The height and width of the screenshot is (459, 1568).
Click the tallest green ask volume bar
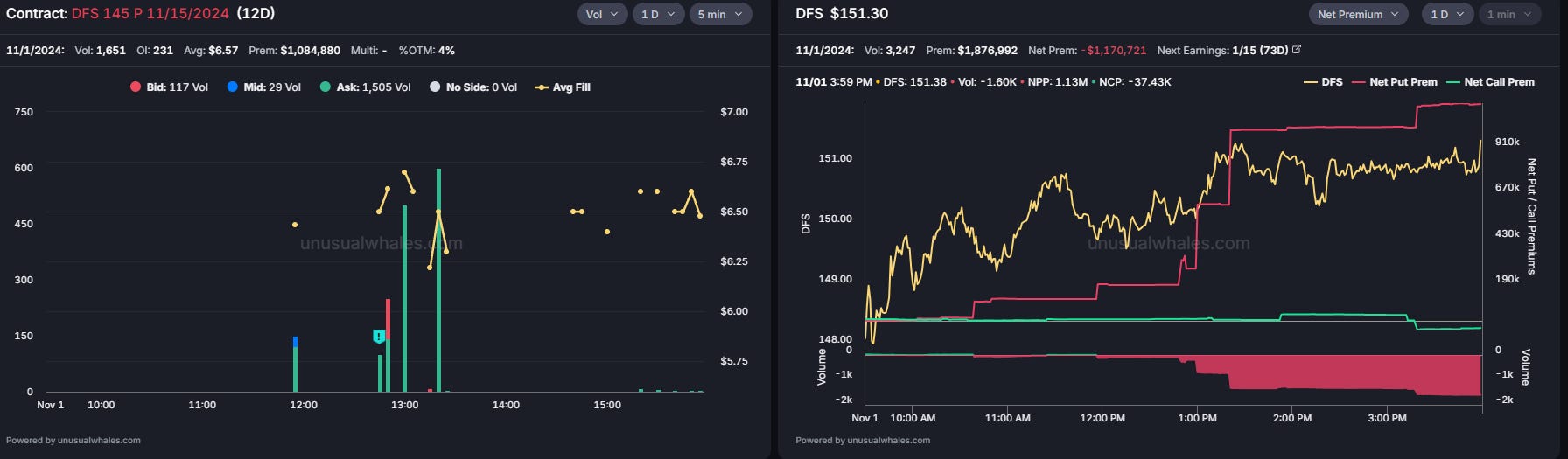click(x=438, y=280)
